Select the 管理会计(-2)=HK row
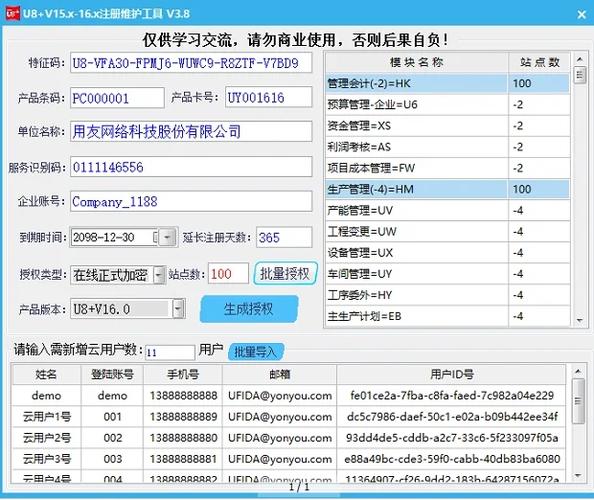Viewport: 594px width, 500px height. pyautogui.click(x=447, y=83)
